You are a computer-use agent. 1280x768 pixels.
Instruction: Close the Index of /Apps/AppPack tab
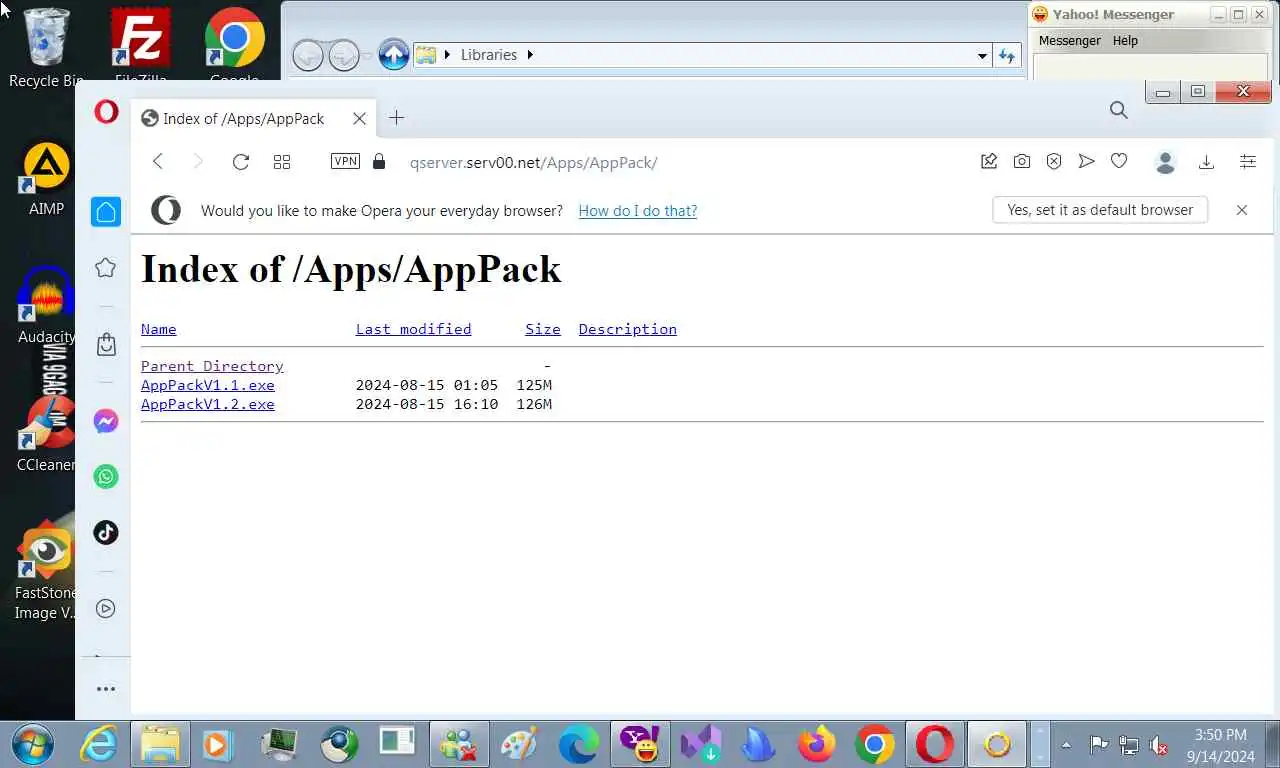pos(359,118)
